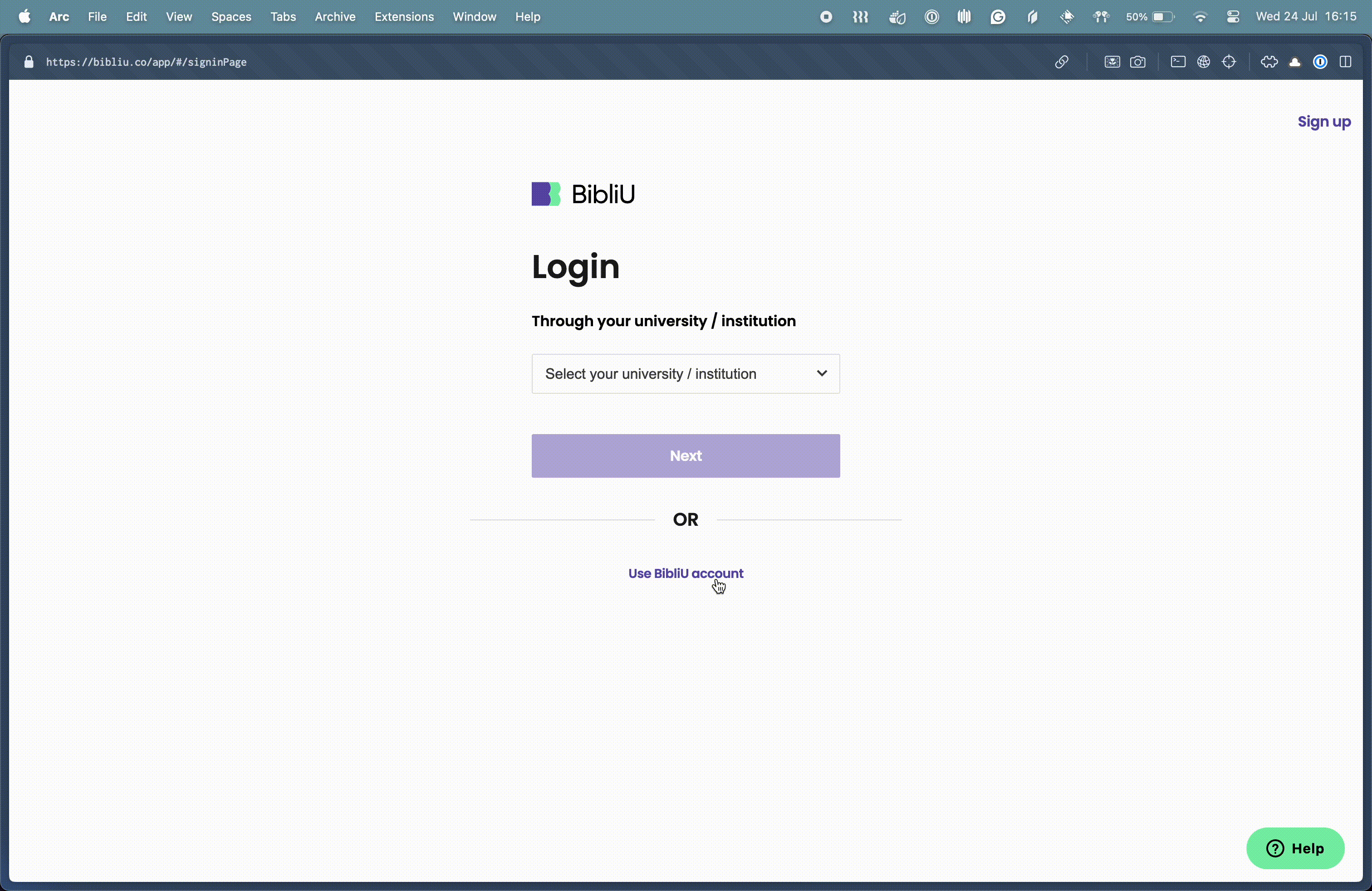Open the Extensions puzzle piece icon
Image resolution: width=1372 pixels, height=891 pixels.
click(1269, 62)
